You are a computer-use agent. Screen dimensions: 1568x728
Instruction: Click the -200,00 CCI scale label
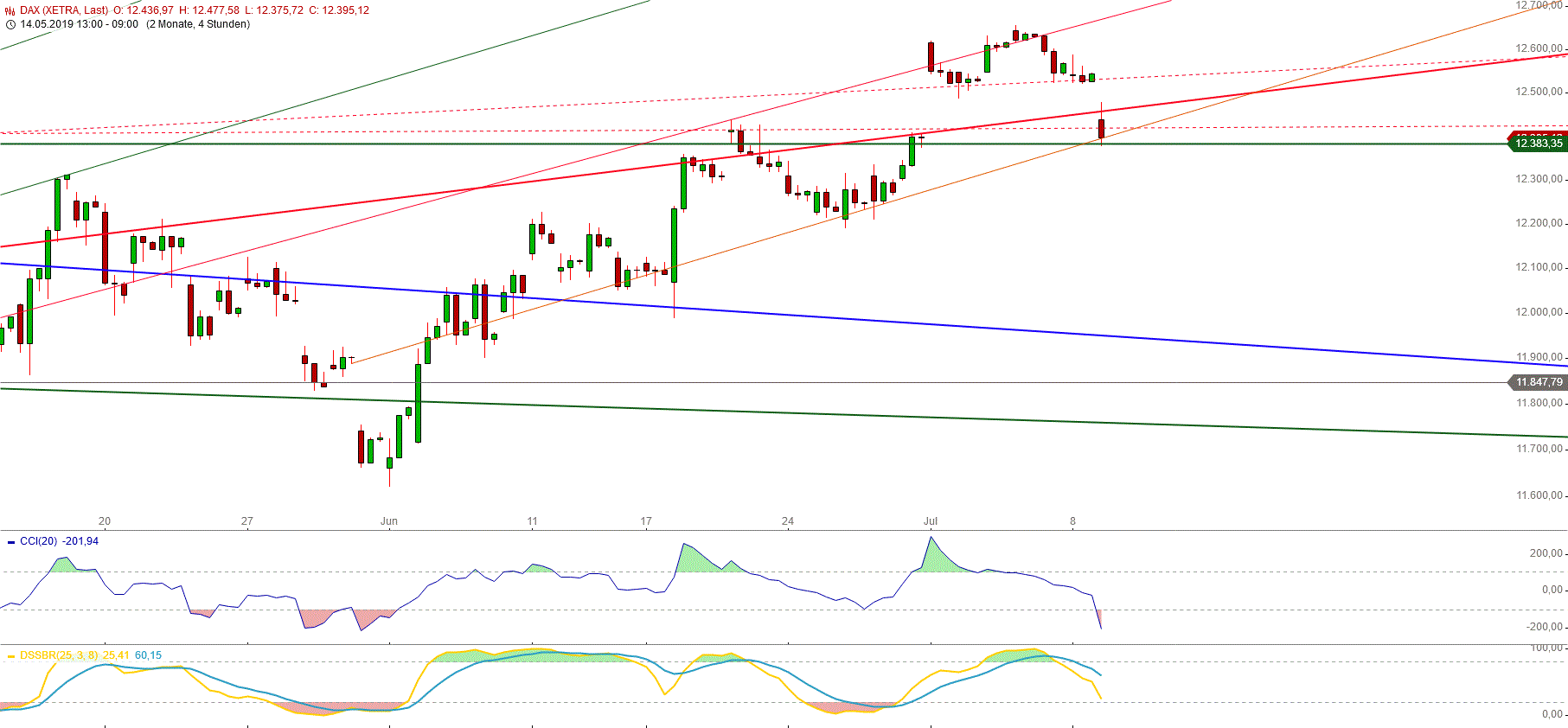(x=1544, y=627)
